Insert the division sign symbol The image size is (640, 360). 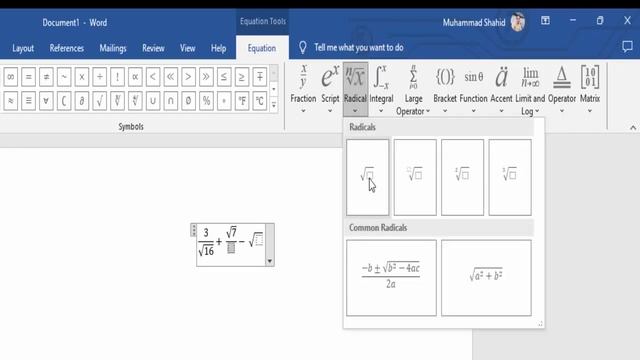click(100, 77)
